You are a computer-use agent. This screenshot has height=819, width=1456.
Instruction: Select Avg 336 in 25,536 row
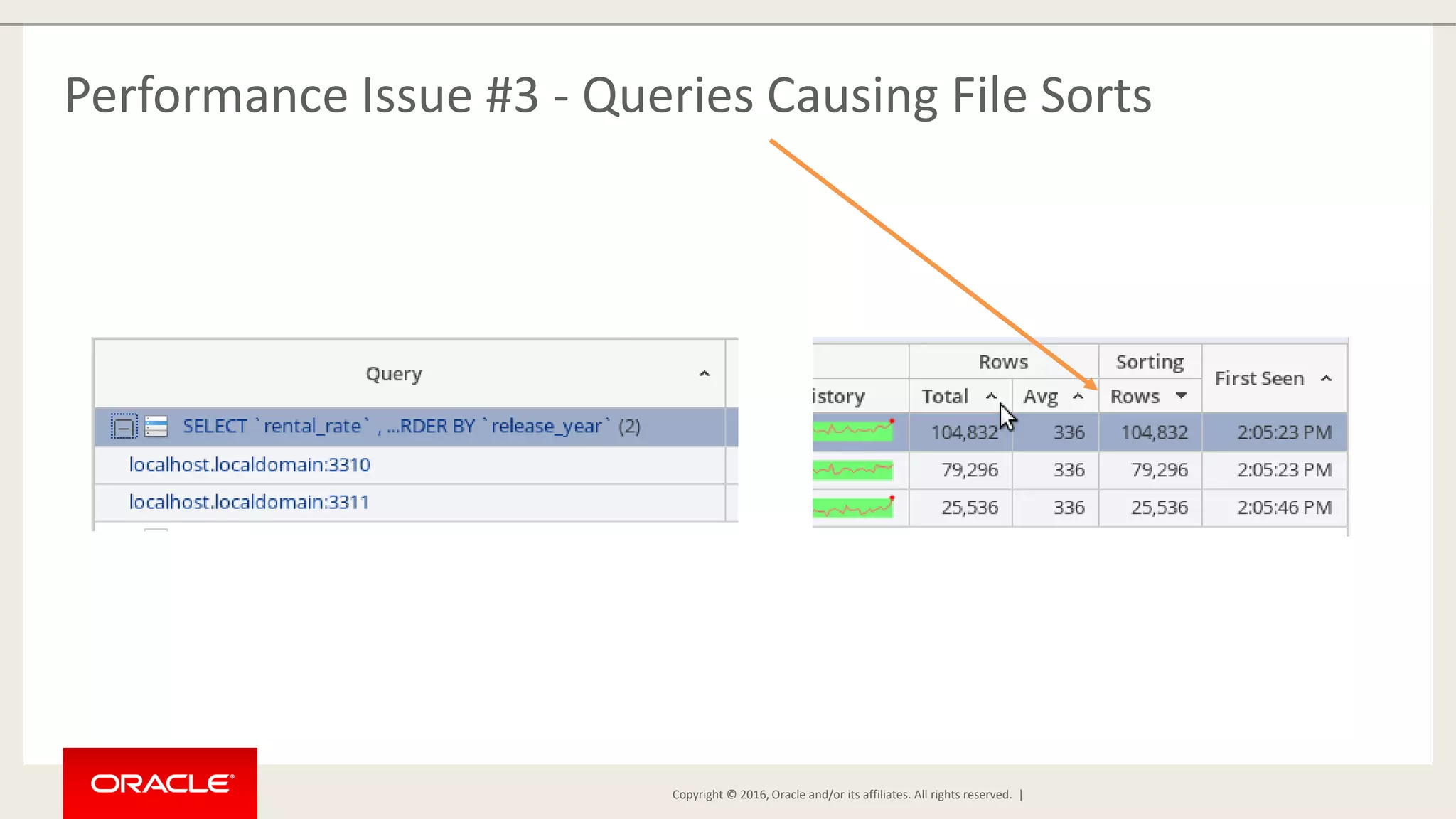point(1056,508)
